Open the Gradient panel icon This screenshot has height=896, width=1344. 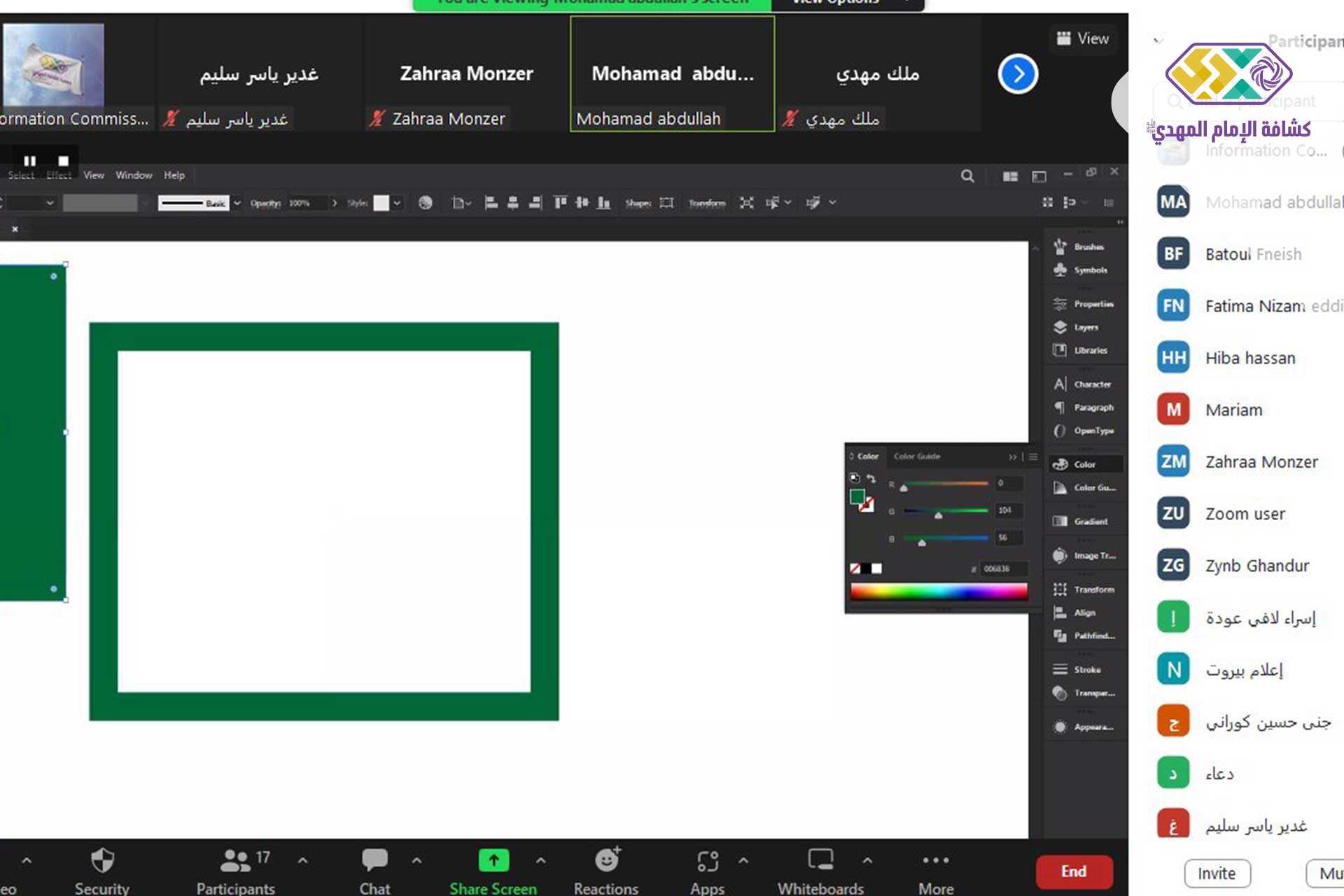click(x=1060, y=521)
